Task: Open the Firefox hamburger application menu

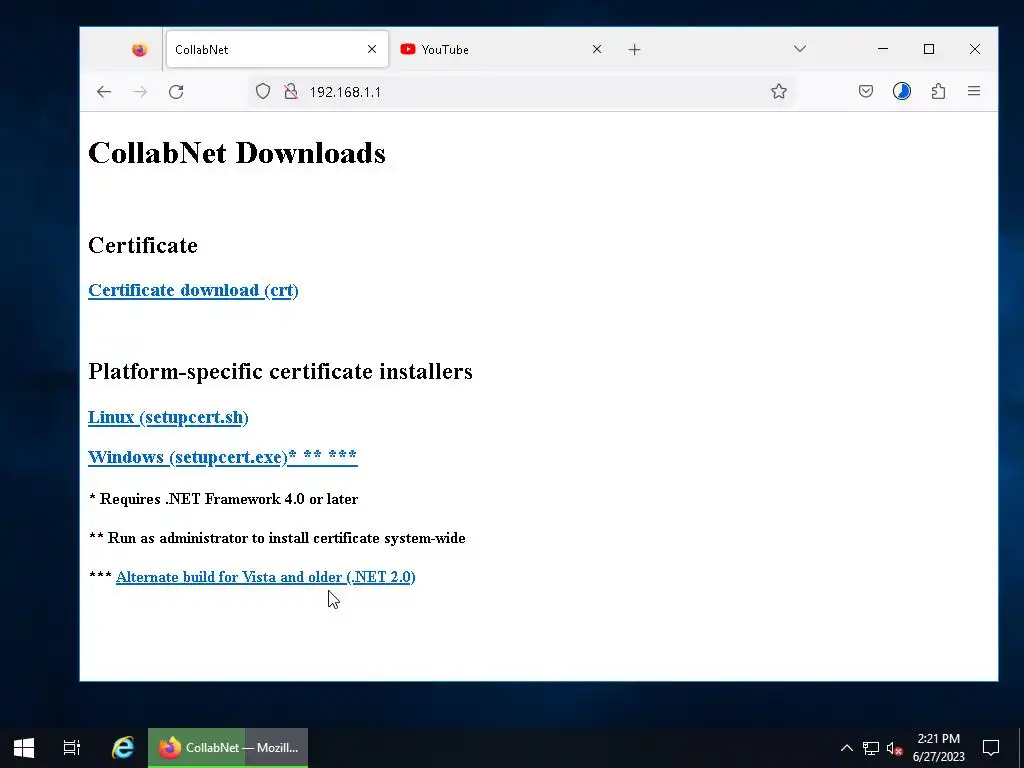Action: (x=974, y=91)
